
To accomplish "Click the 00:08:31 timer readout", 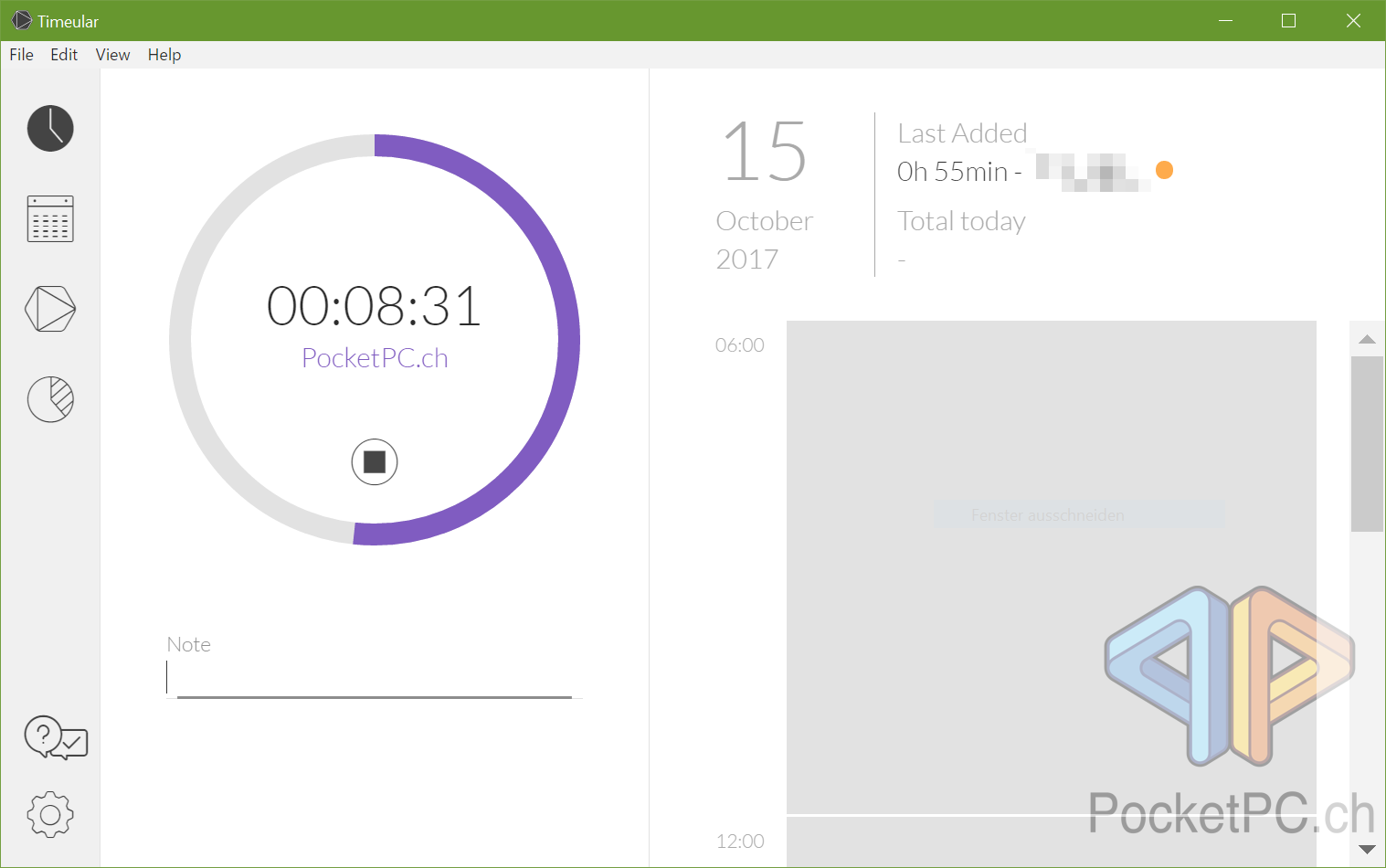I will [x=374, y=306].
